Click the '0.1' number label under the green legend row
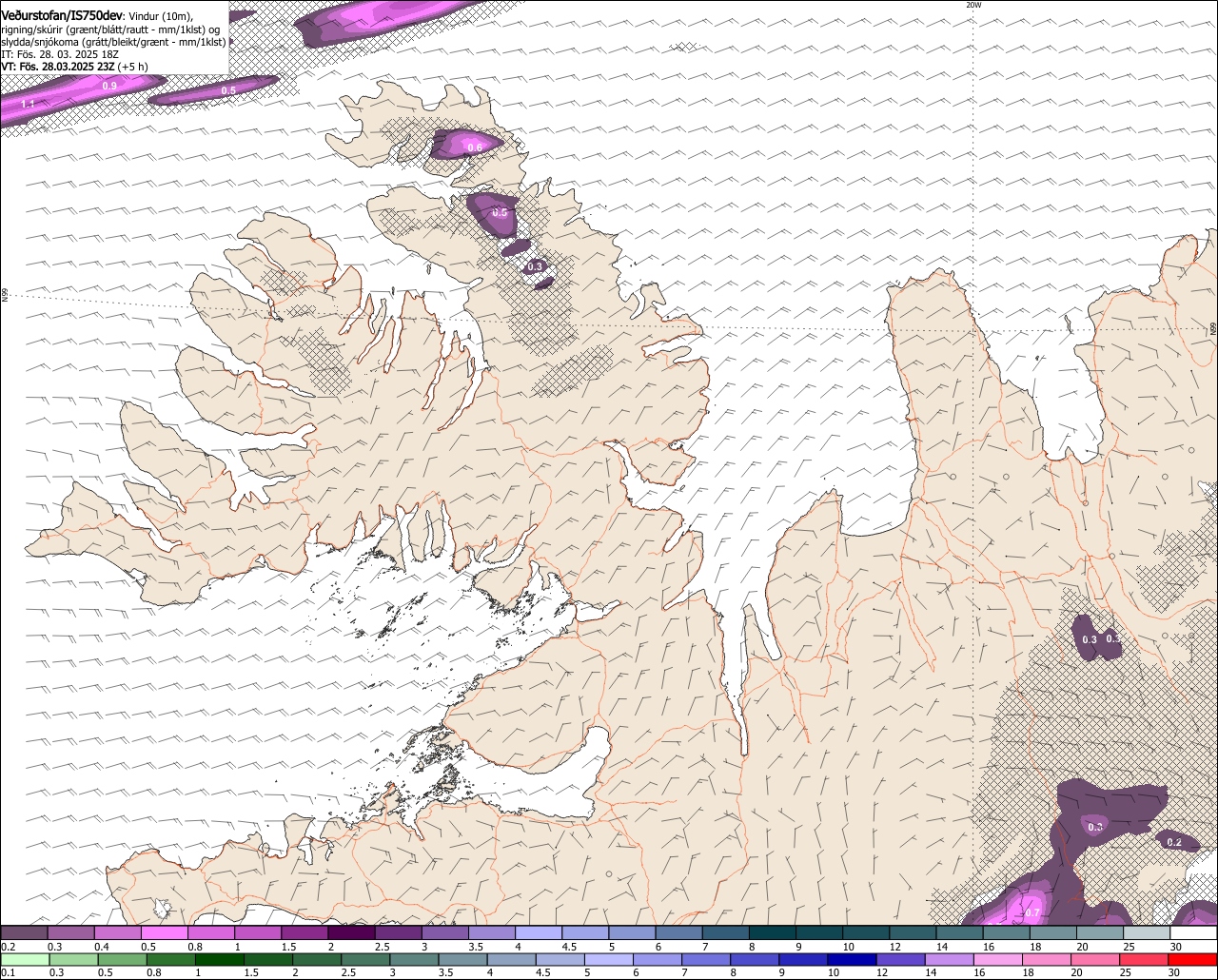The image size is (1218, 980). (8, 972)
